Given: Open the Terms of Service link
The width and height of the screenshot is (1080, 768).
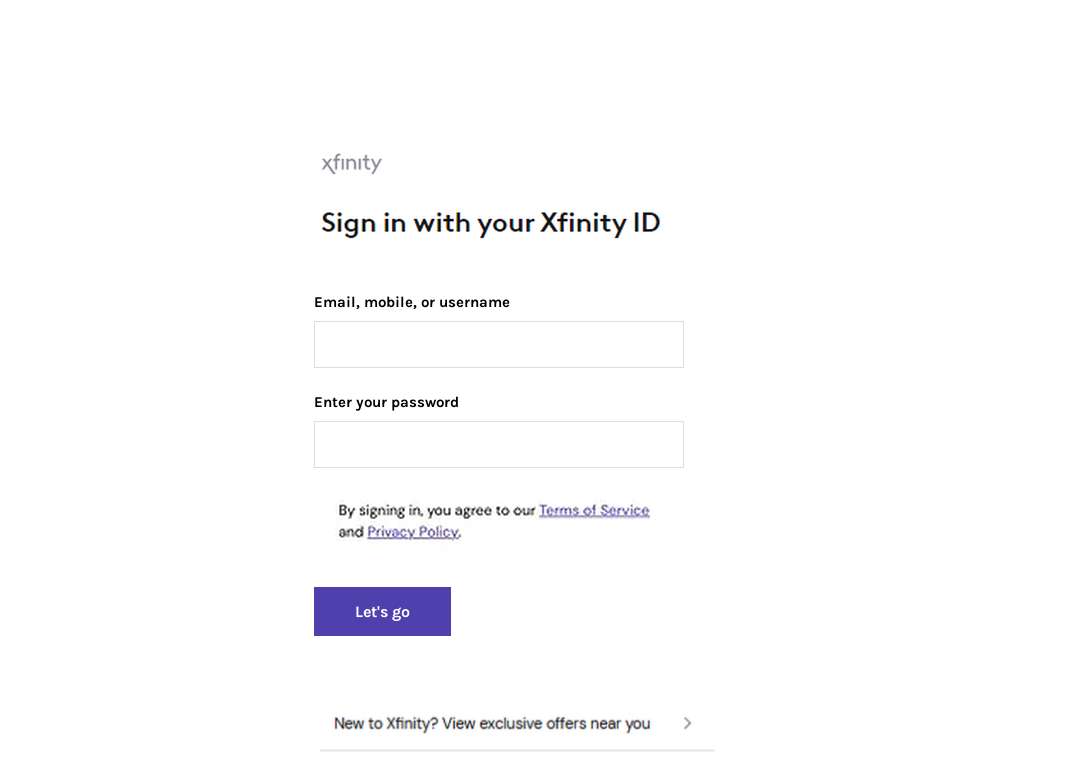Looking at the screenshot, I should [x=594, y=510].
